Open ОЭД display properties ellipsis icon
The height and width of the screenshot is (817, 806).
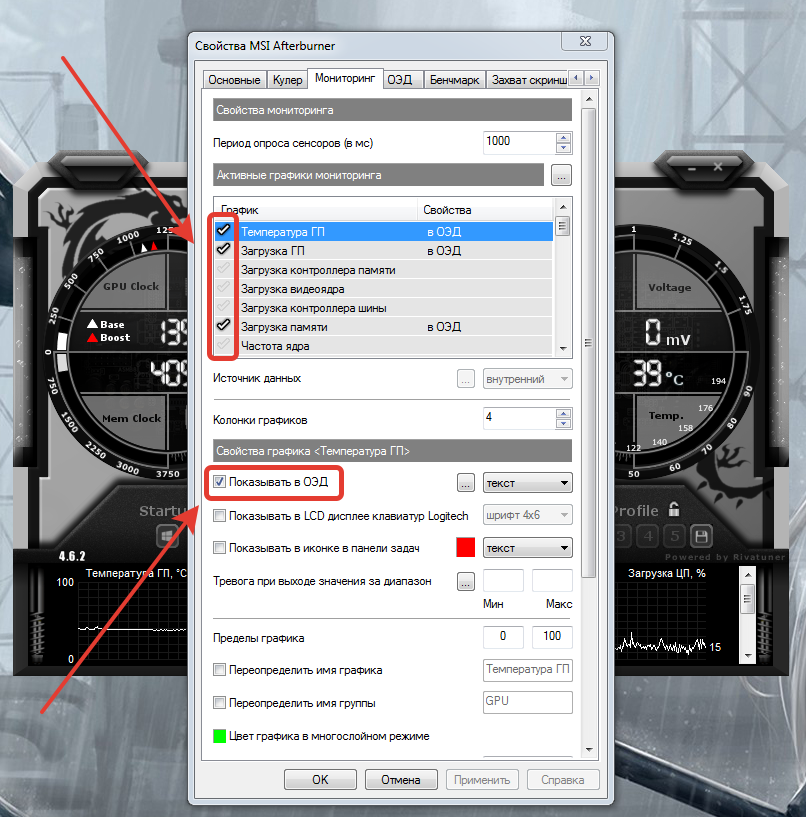(466, 482)
